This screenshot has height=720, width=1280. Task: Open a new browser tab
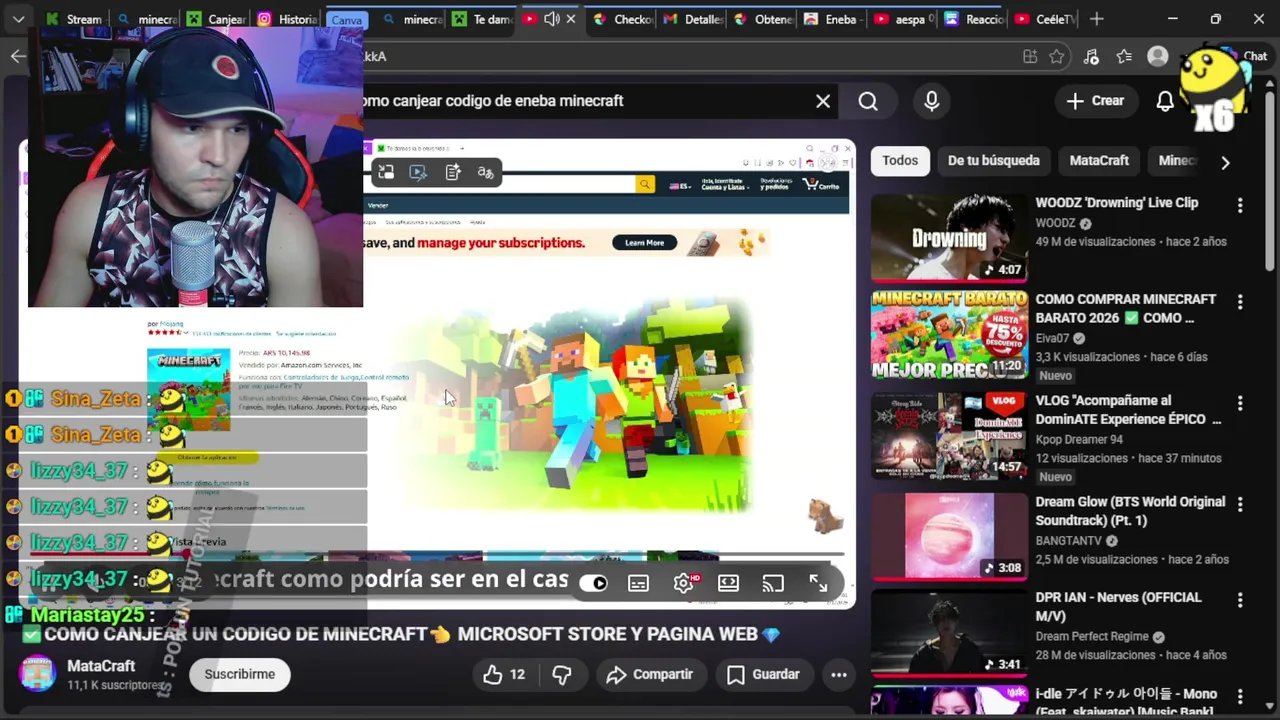coord(1097,19)
